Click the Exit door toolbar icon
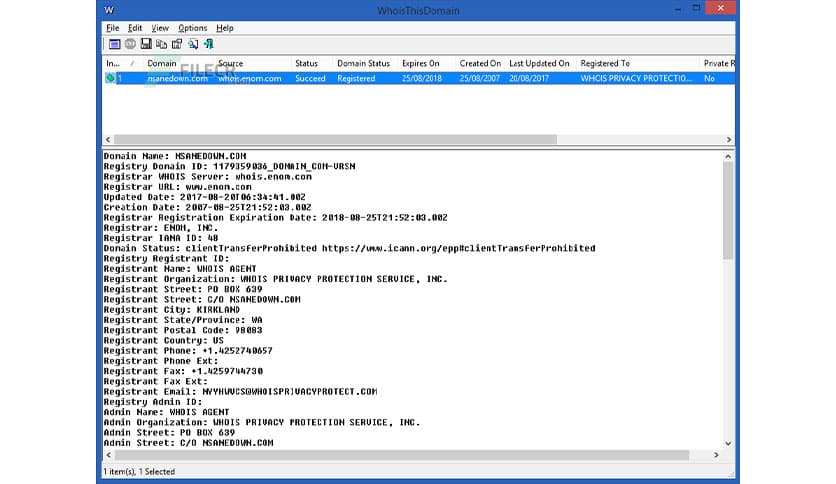The width and height of the screenshot is (836, 484). pos(208,44)
